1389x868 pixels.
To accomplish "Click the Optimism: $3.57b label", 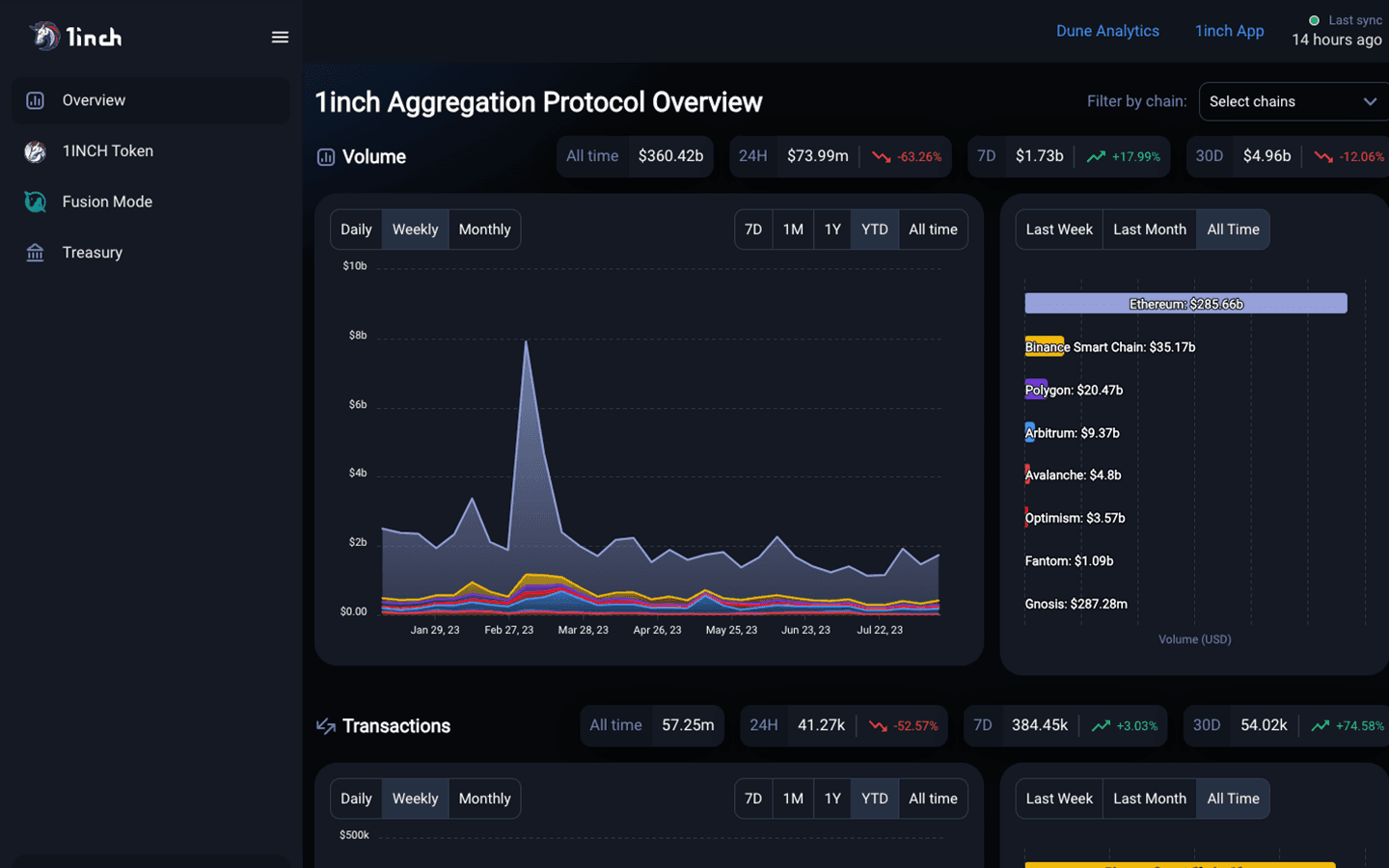I will click(1075, 518).
